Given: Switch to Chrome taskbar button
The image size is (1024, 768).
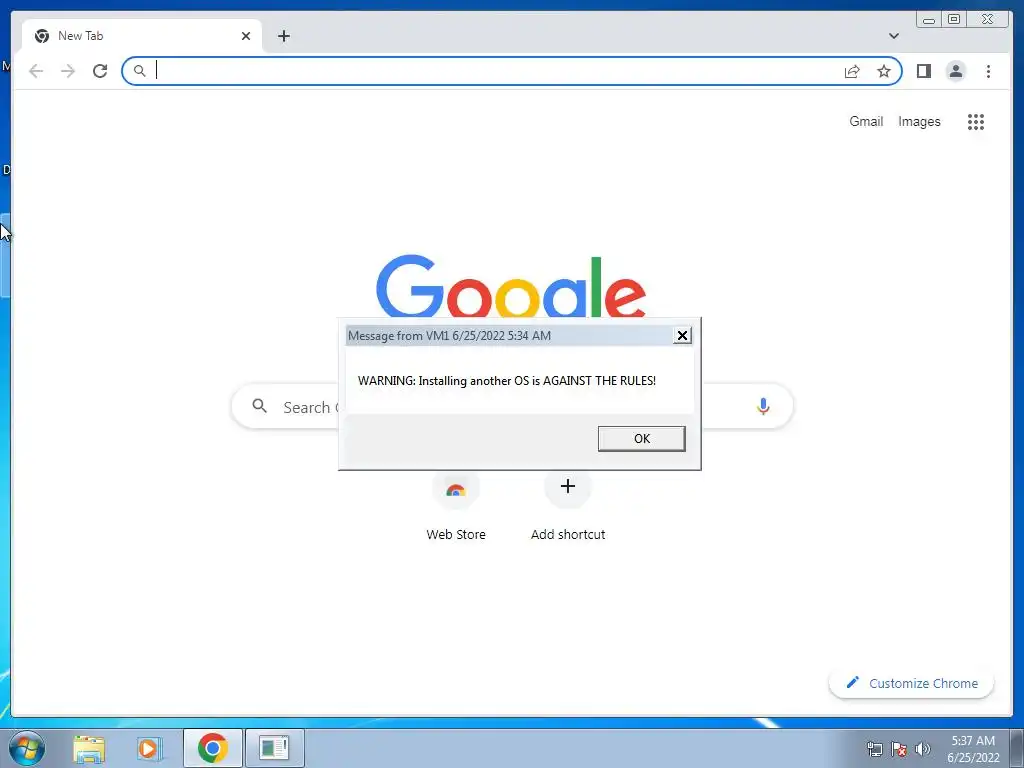Looking at the screenshot, I should 212,748.
